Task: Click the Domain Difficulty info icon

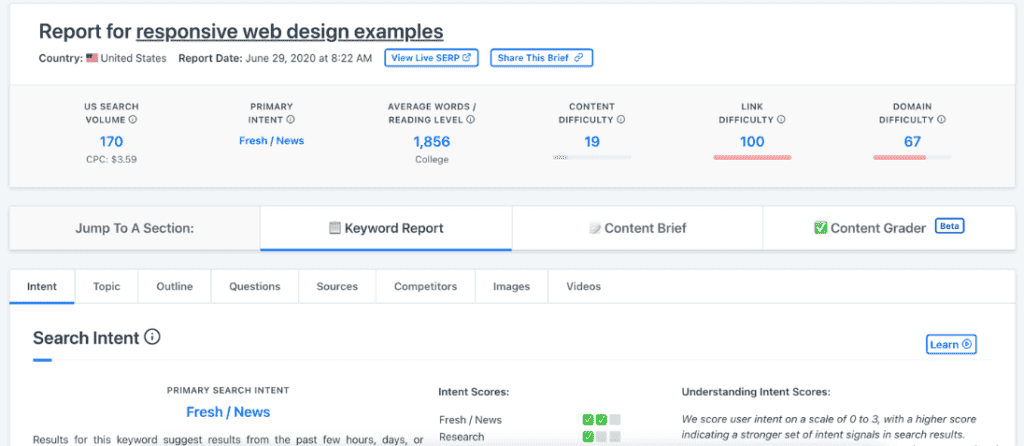Action: click(x=942, y=119)
